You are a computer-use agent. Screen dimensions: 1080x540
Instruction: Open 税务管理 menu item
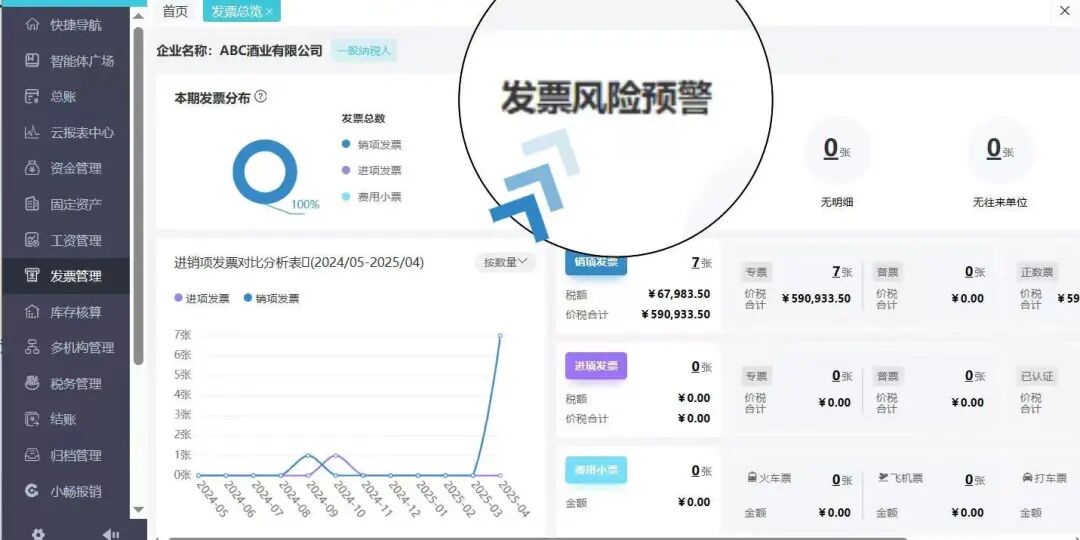[x=65, y=384]
